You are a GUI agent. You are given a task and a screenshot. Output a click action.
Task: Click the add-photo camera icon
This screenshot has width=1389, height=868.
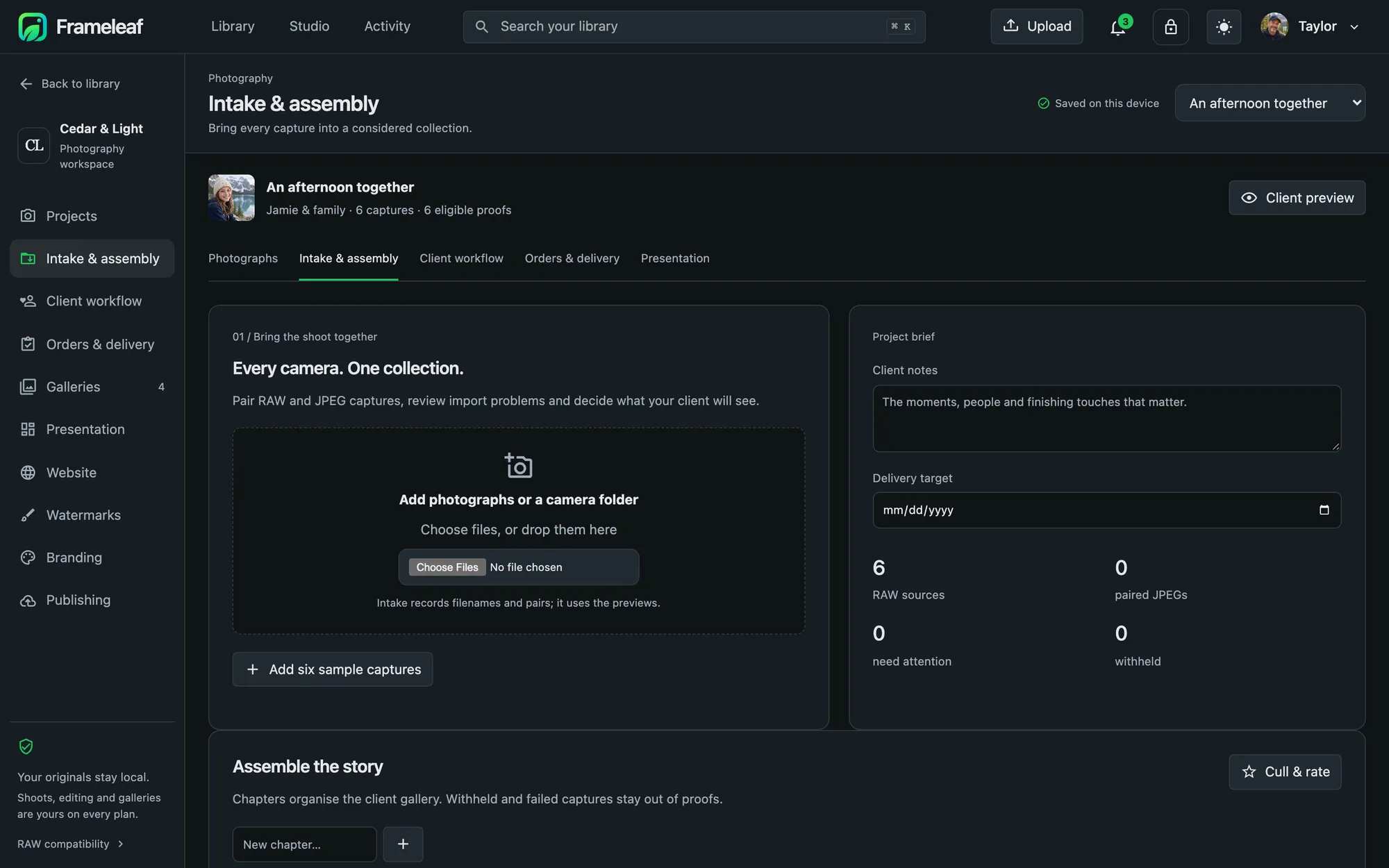[518, 465]
